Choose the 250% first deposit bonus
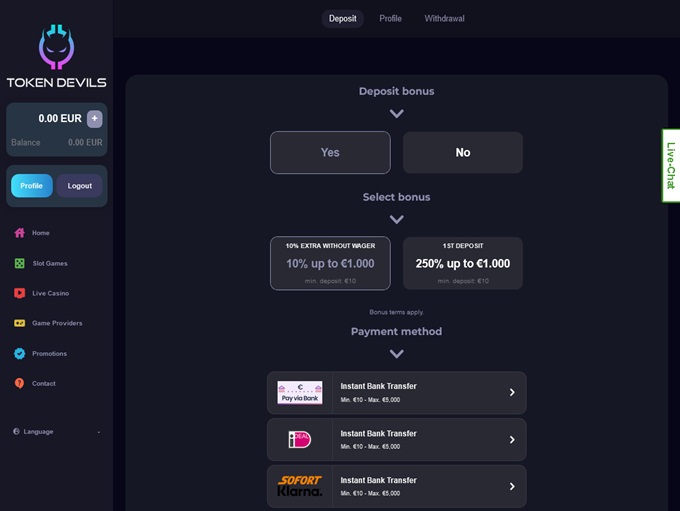680x511 pixels. (462, 264)
